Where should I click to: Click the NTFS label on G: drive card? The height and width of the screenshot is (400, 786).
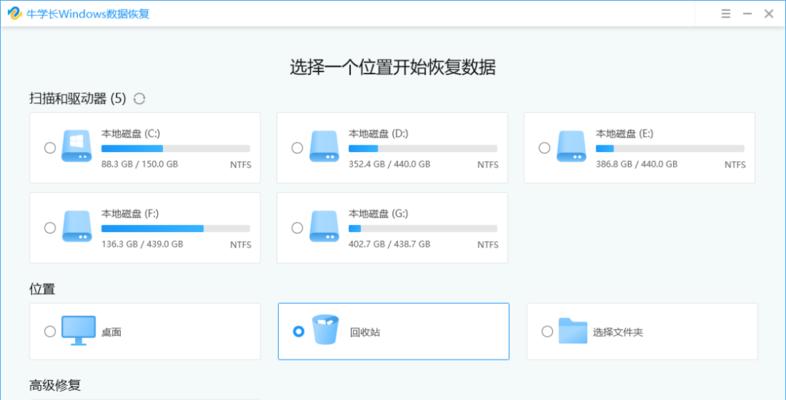coord(488,245)
